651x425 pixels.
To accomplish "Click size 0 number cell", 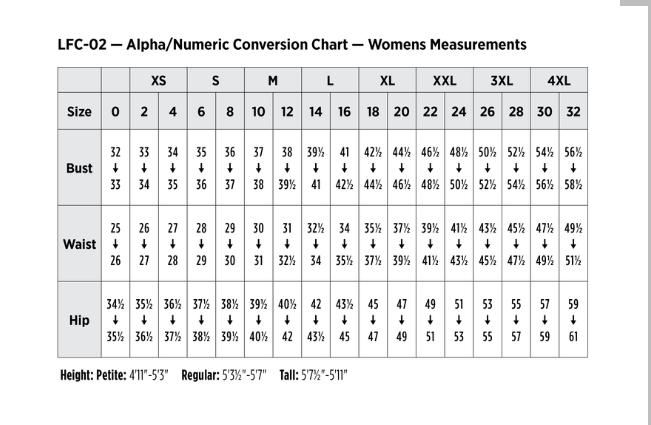I will [x=115, y=112].
